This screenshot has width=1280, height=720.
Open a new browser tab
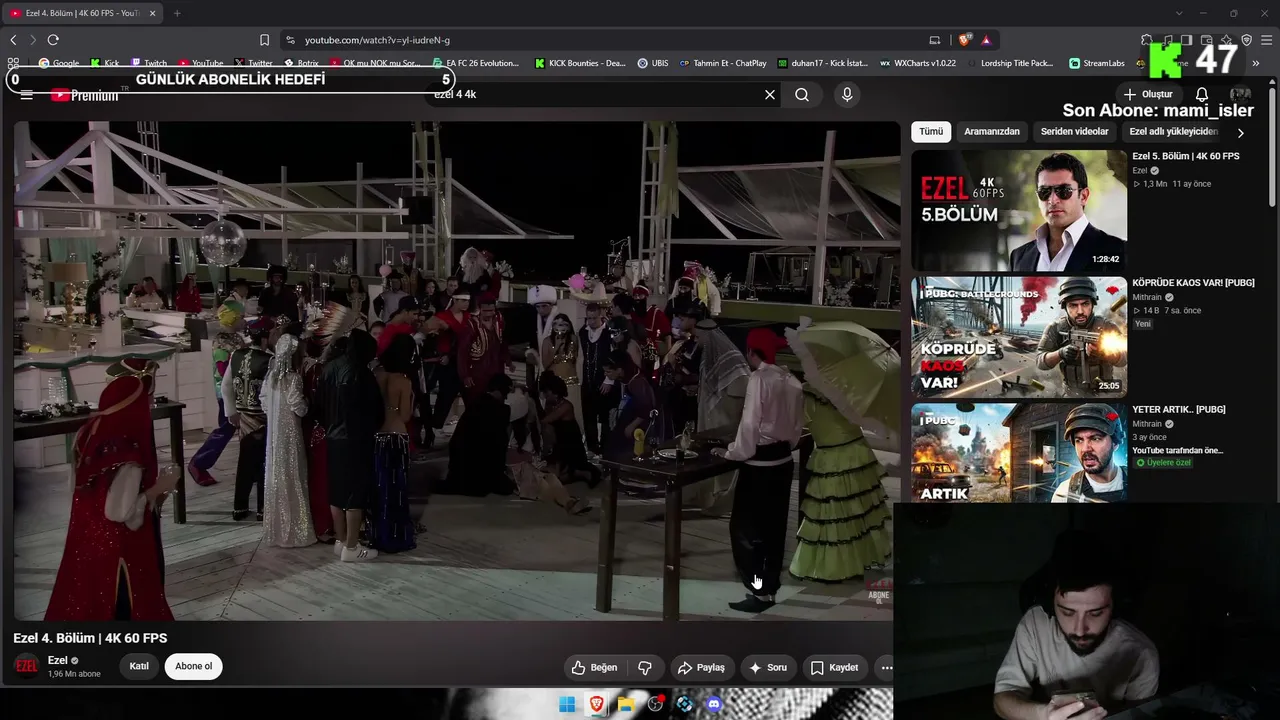(x=177, y=13)
